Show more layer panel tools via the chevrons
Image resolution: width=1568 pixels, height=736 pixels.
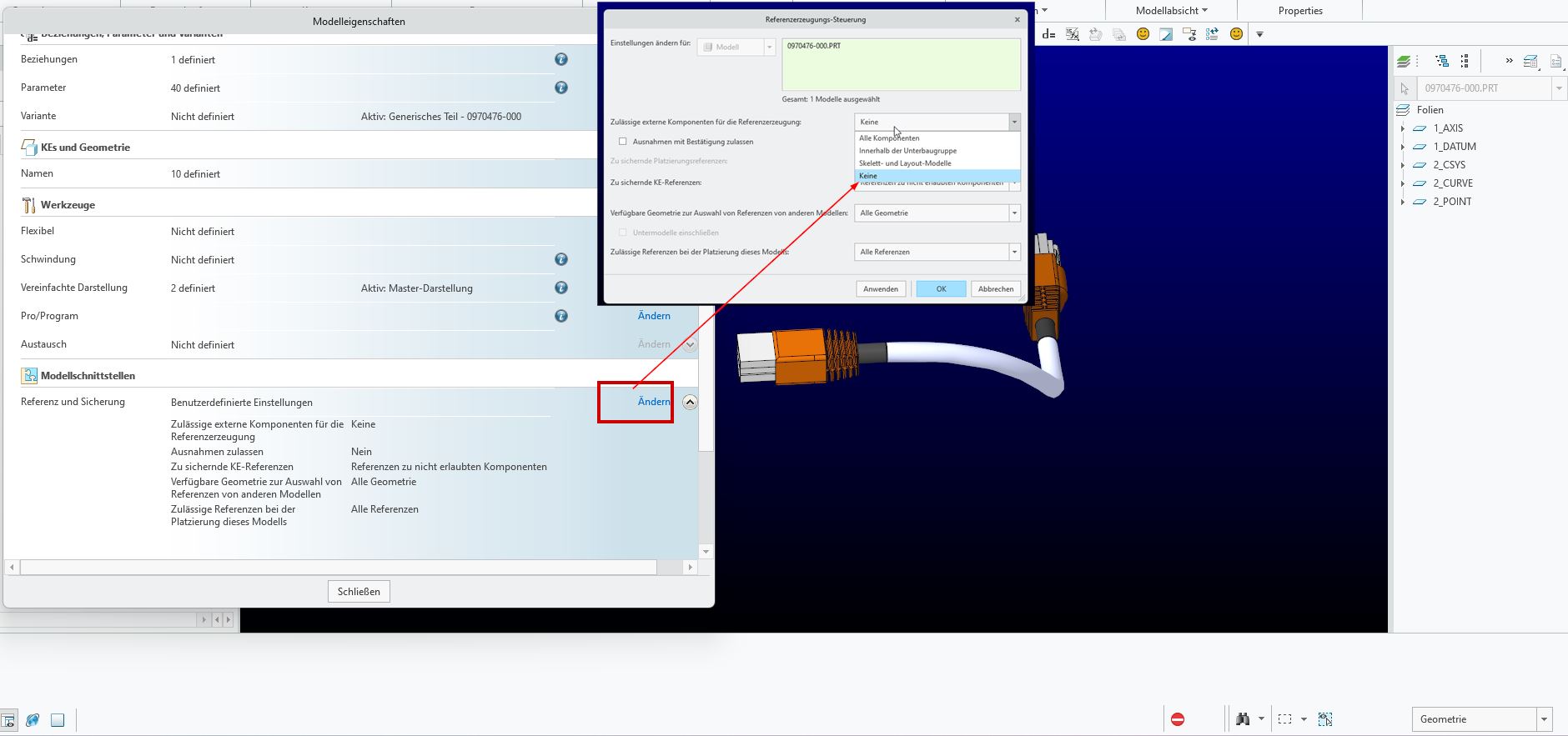click(x=1509, y=61)
